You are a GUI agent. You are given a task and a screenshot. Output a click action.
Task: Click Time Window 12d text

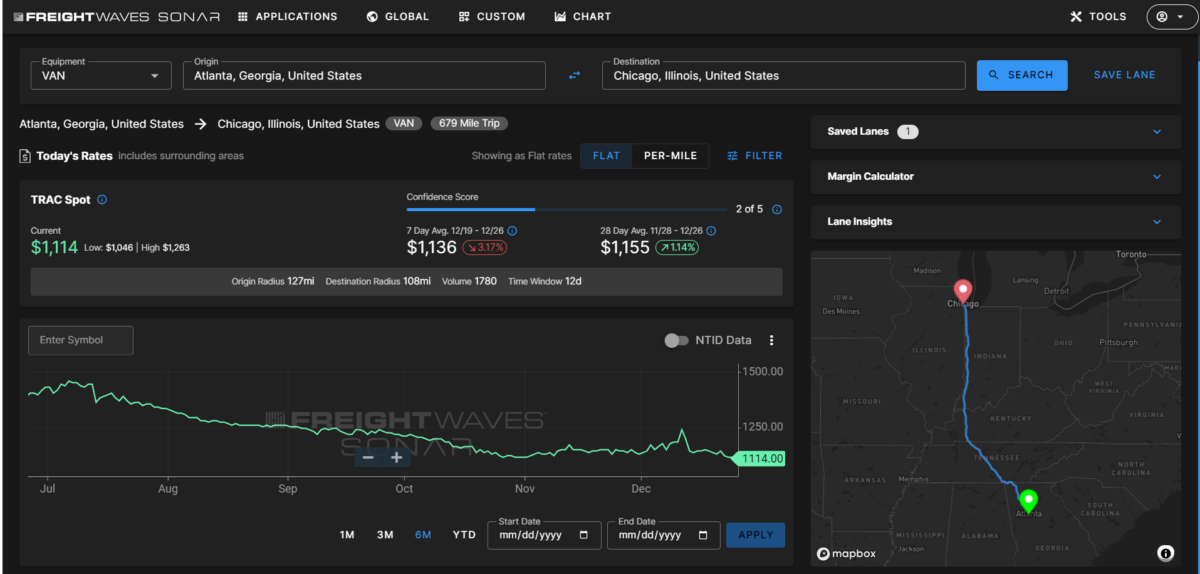(x=545, y=282)
